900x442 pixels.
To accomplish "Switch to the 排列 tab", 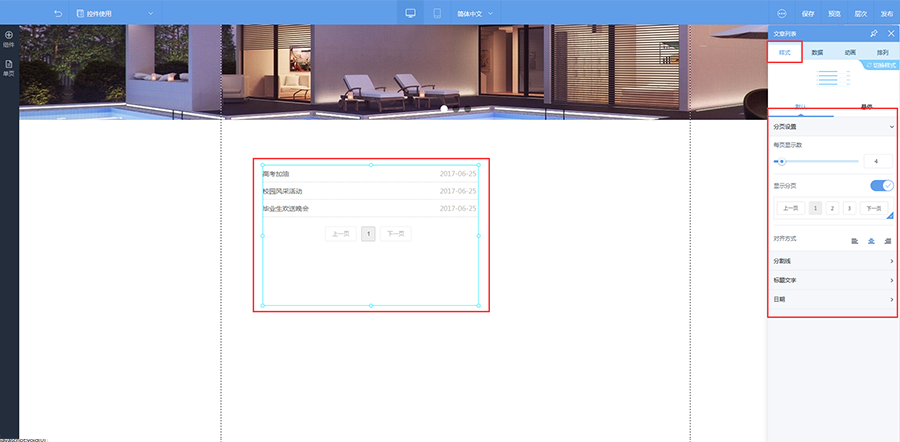I will (882, 52).
